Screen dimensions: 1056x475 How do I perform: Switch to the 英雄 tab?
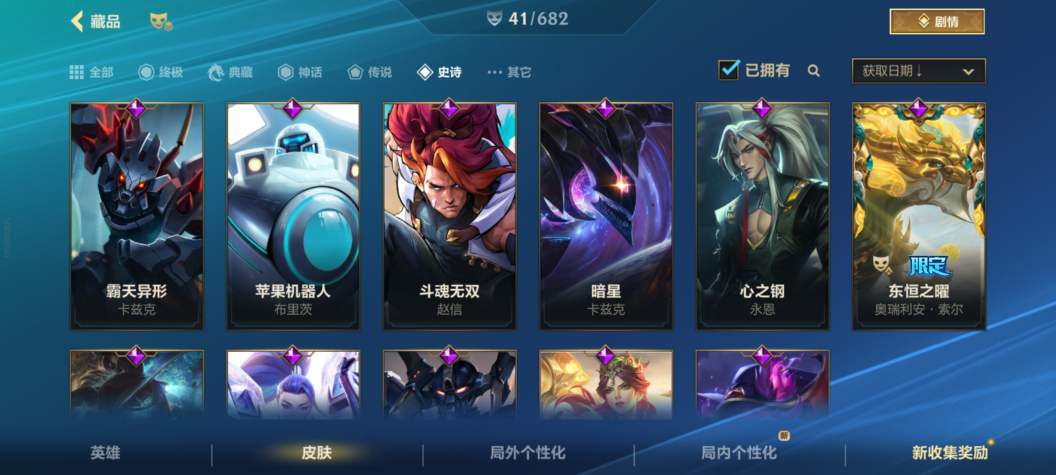pyautogui.click(x=106, y=453)
